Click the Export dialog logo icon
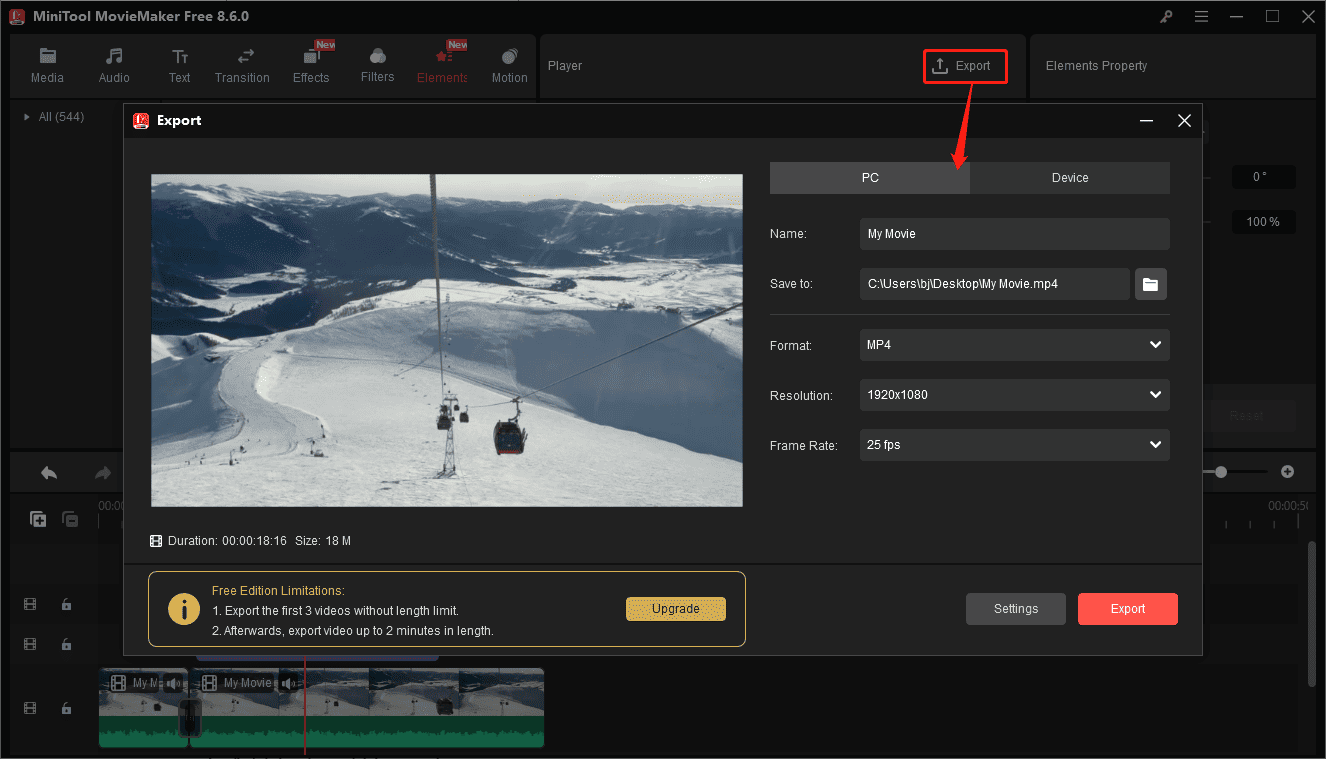This screenshot has height=759, width=1326. click(x=142, y=121)
